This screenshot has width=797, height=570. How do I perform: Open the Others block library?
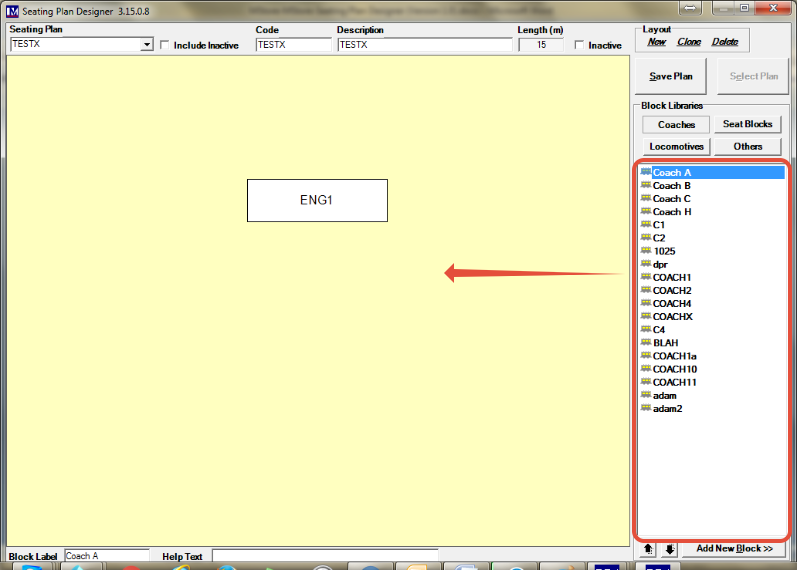pos(747,146)
